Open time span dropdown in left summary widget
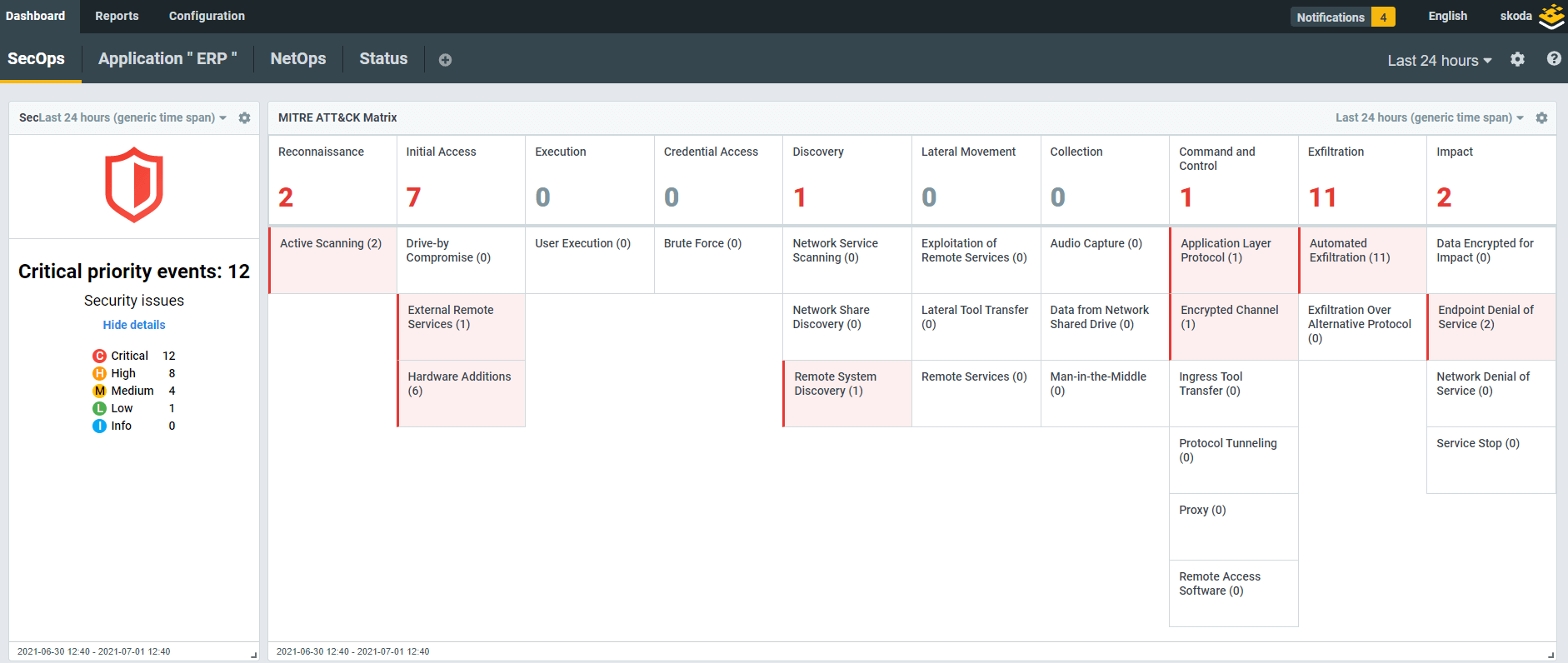 [x=133, y=118]
